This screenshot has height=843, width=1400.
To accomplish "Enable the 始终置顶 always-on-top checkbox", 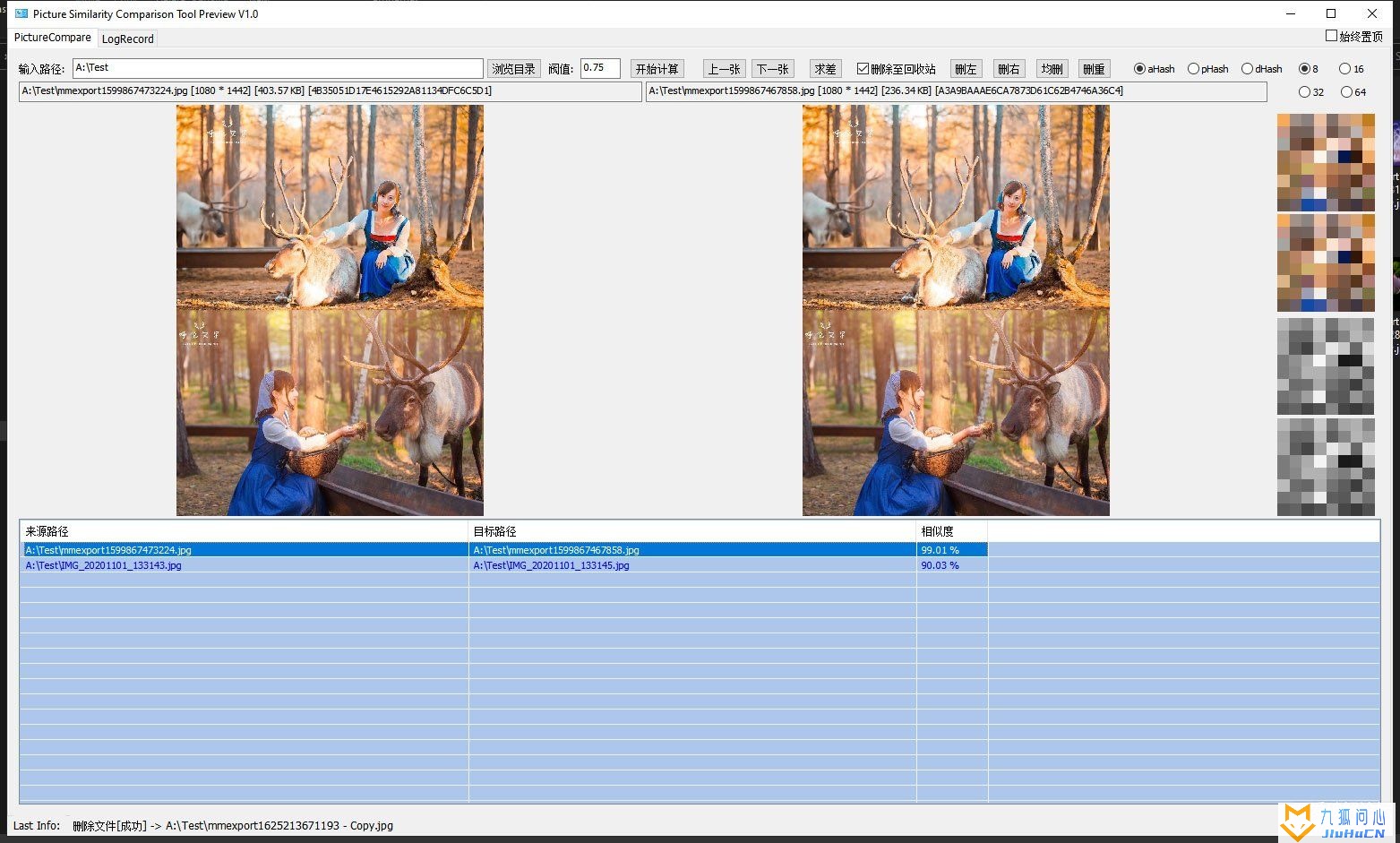I will pos(1354,37).
